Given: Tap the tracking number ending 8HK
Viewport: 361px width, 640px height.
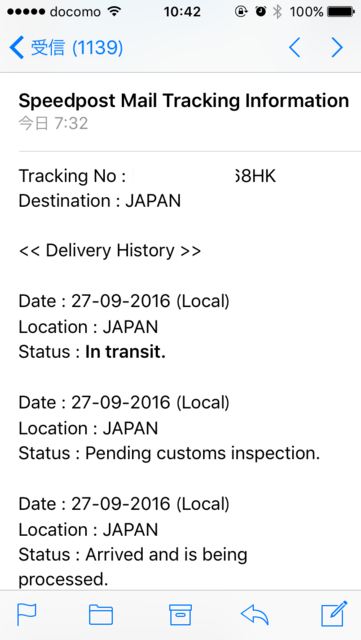Looking at the screenshot, I should [204, 176].
